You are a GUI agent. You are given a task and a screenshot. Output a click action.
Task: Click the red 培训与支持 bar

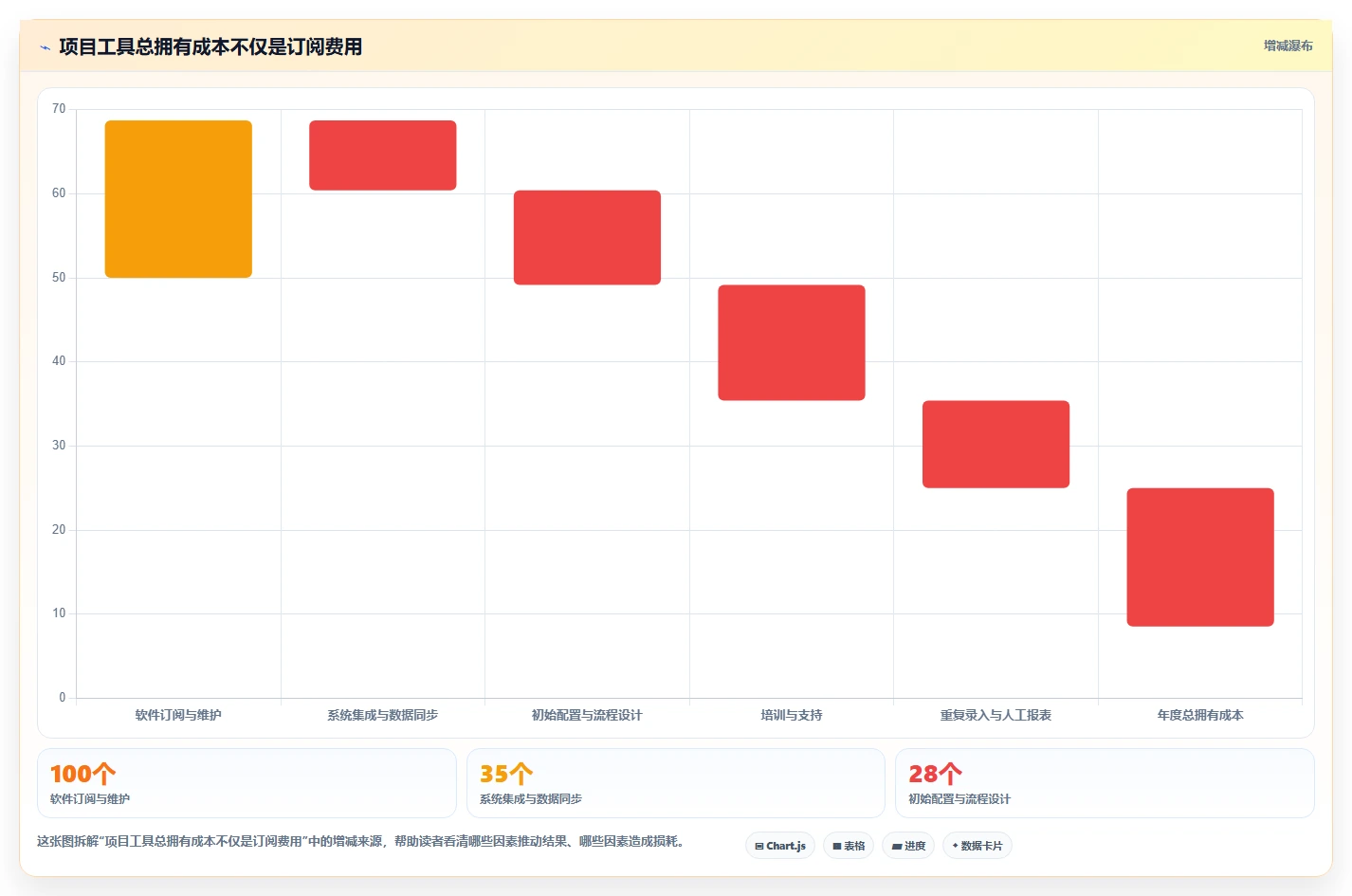click(792, 343)
